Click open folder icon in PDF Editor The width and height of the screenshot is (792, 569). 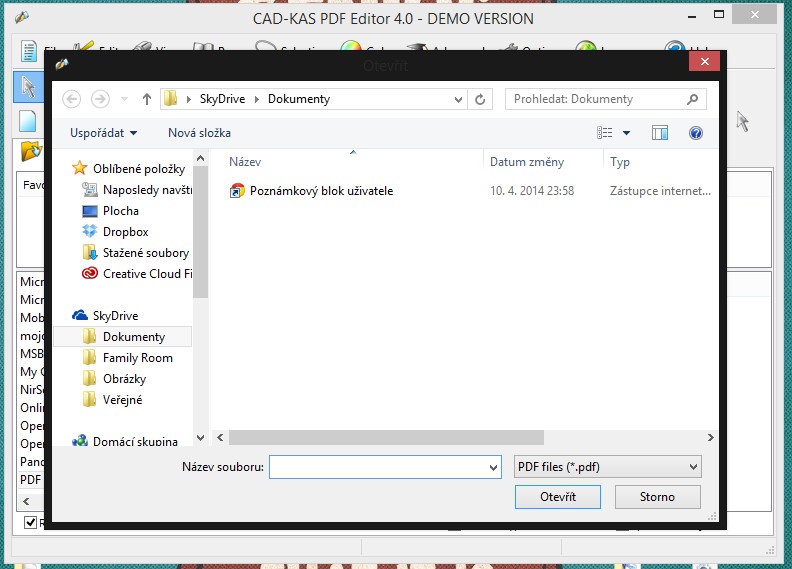pos(31,150)
